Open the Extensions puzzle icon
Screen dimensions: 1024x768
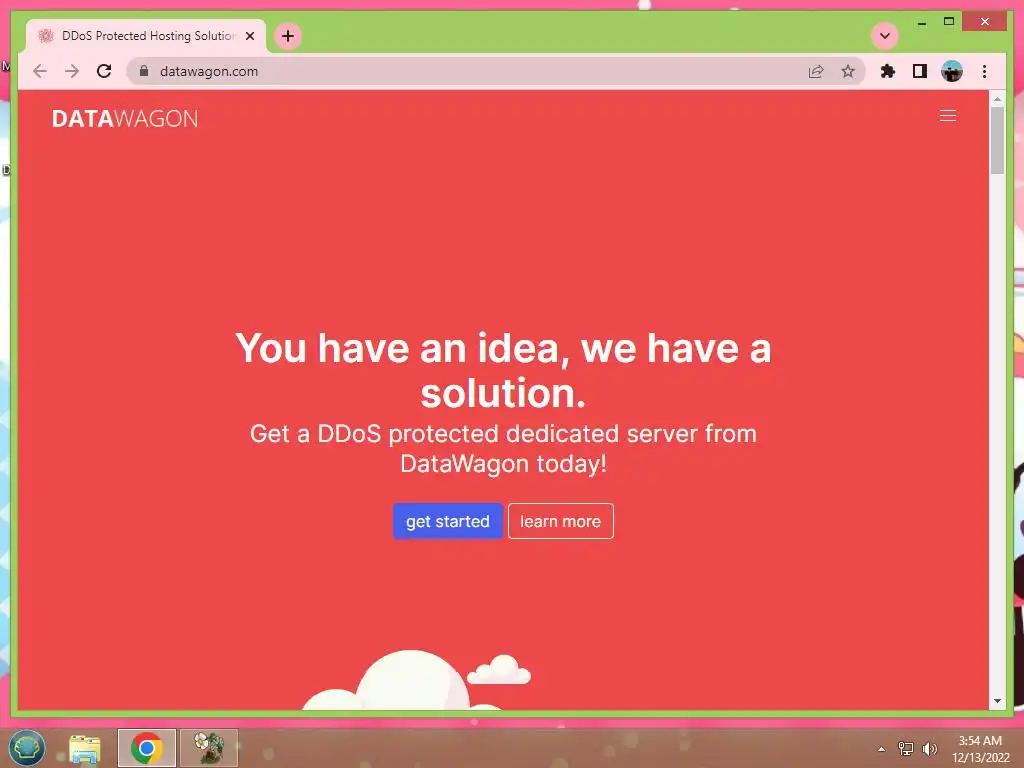888,71
